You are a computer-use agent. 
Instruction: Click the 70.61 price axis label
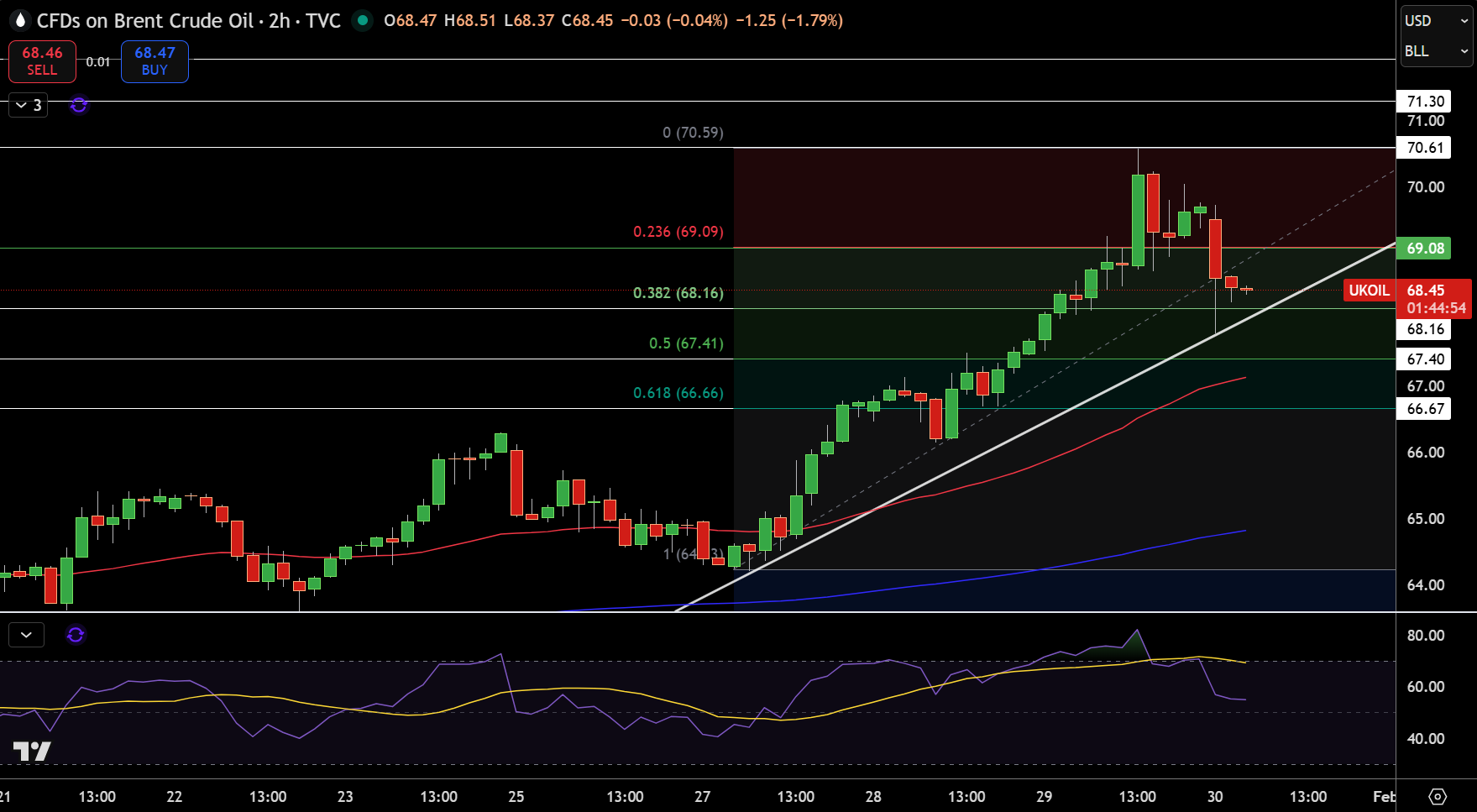point(1425,148)
